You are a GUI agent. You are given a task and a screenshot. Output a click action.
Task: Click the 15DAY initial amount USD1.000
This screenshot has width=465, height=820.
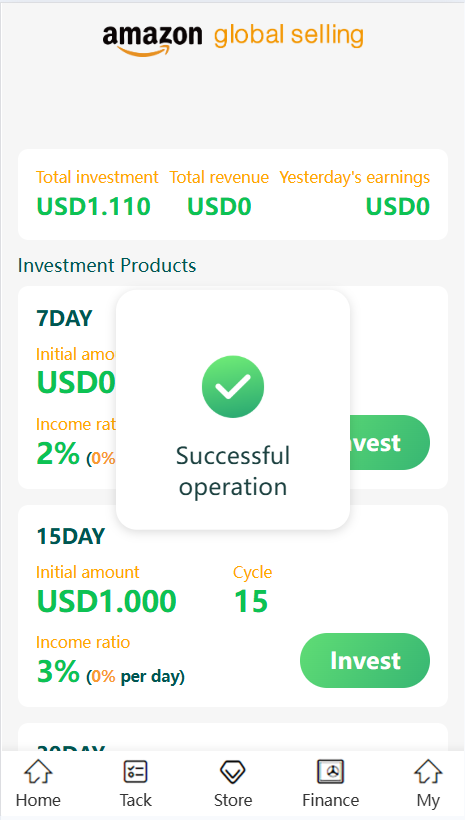click(x=106, y=601)
